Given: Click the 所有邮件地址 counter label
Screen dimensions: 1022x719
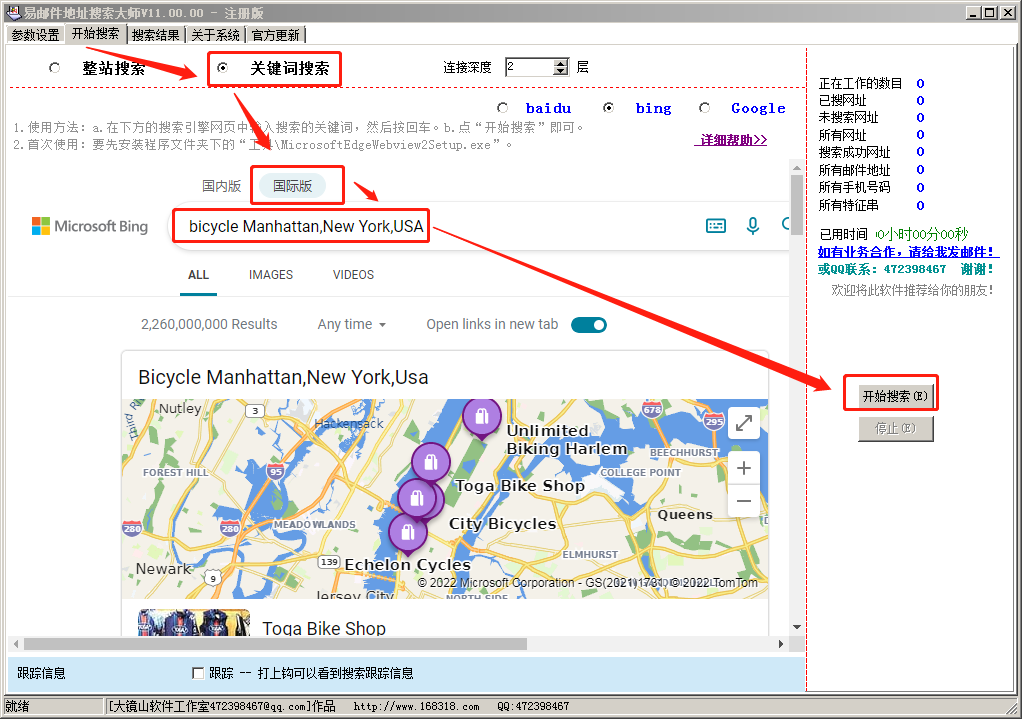Looking at the screenshot, I should click(x=854, y=170).
